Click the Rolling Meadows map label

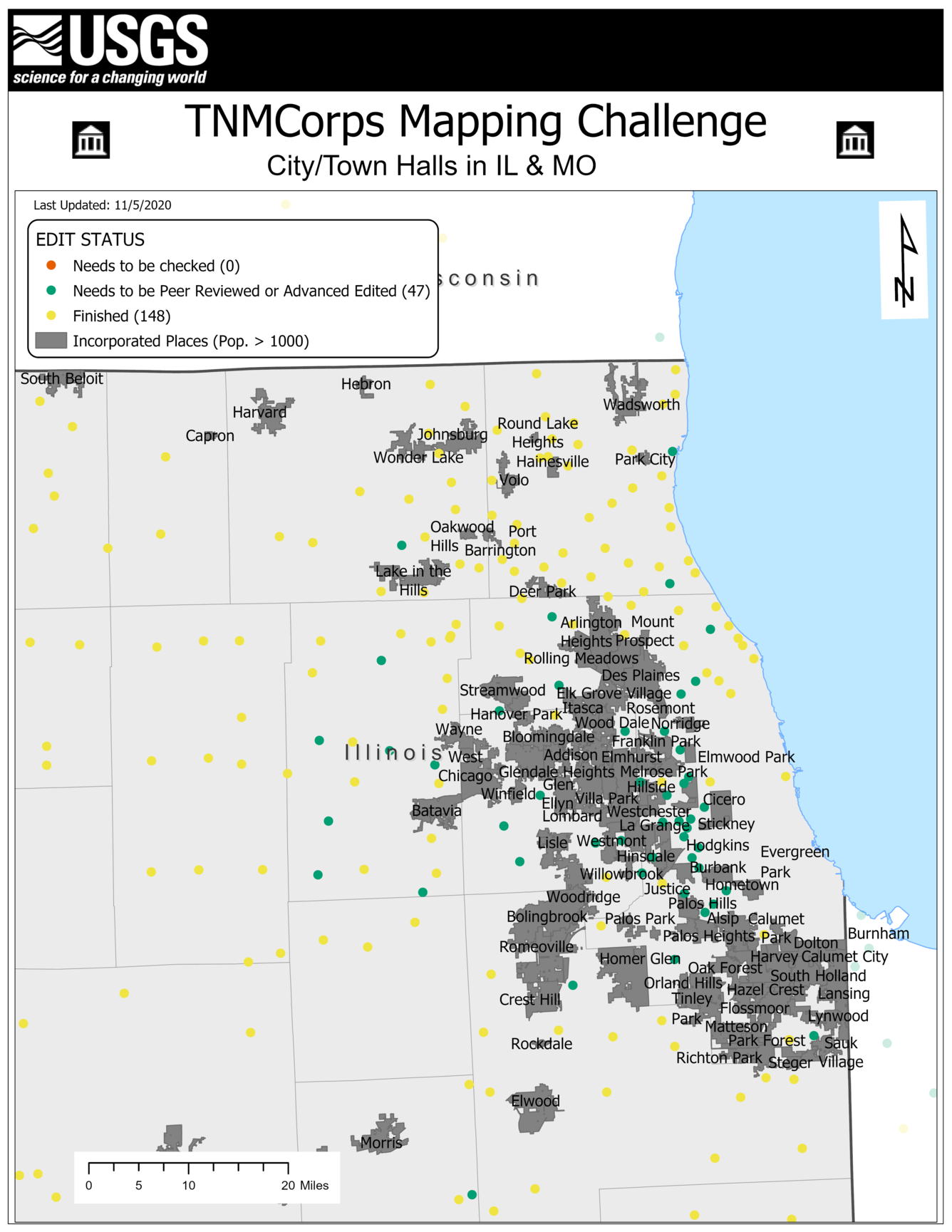[x=581, y=658]
